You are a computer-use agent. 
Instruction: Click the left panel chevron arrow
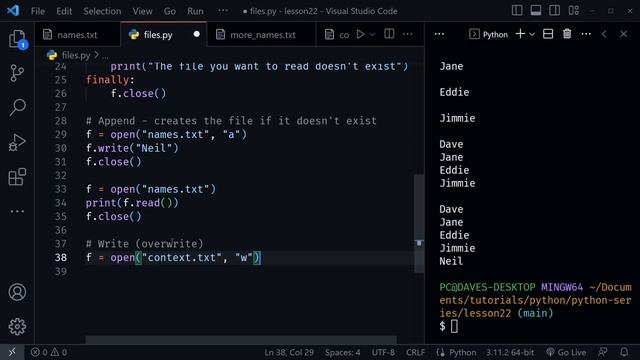pos(604,34)
